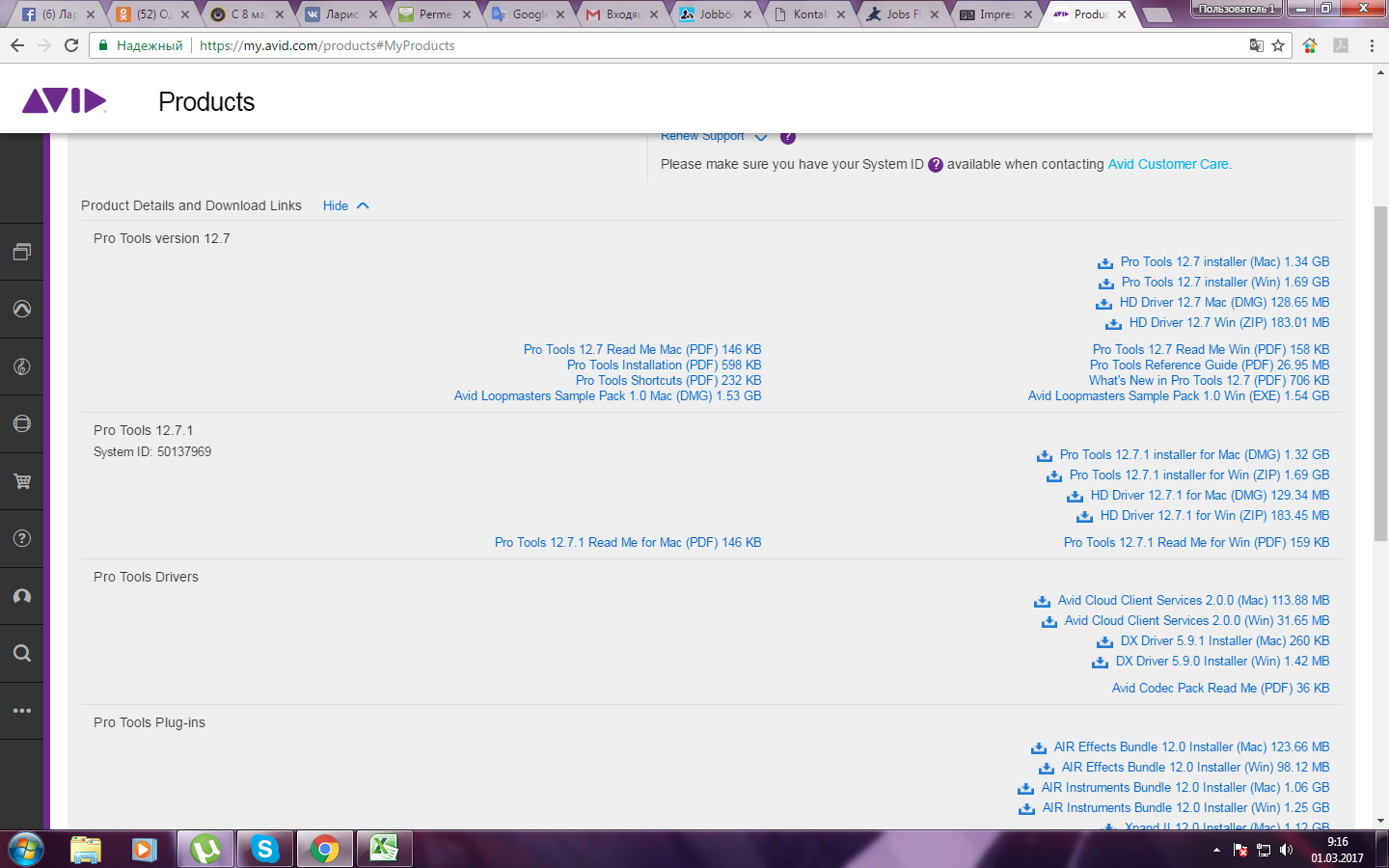Open the help question mark sidebar icon
The width and height of the screenshot is (1389, 868).
[x=21, y=538]
